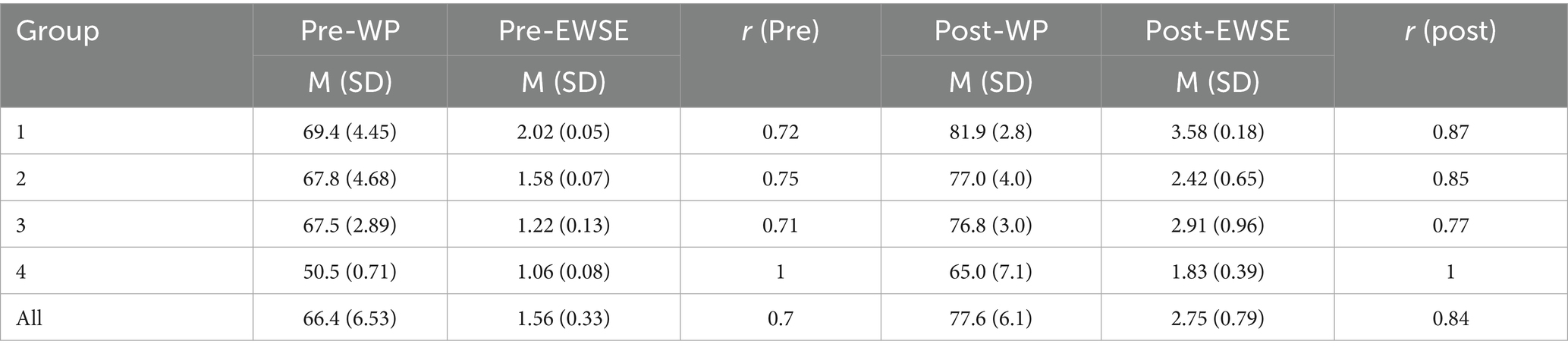This screenshot has height=354, width=1568.
Task: Click the M (SD) subheader under Pre-WP
Action: pos(350,81)
